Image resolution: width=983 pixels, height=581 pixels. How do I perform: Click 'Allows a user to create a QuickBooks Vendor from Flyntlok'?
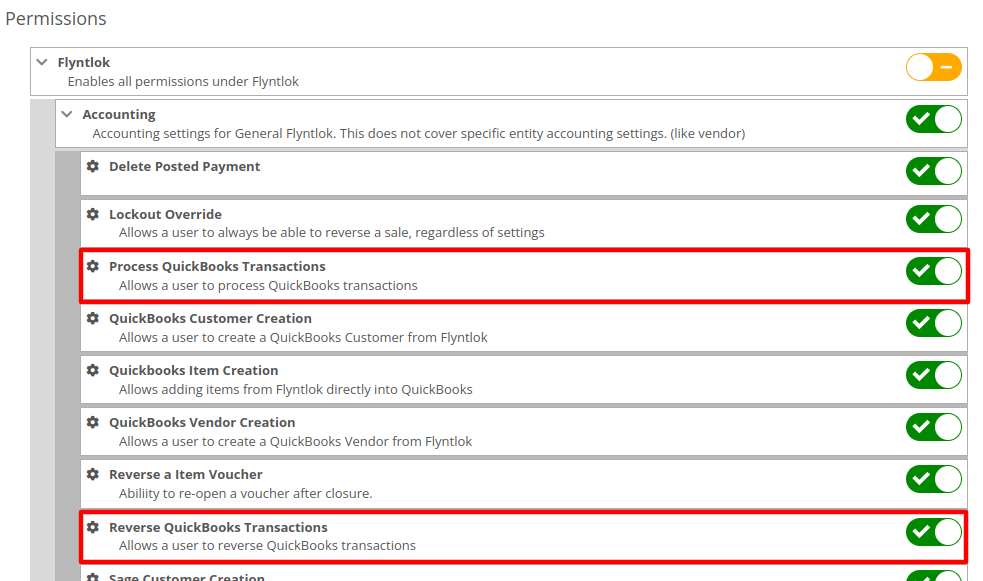click(295, 442)
